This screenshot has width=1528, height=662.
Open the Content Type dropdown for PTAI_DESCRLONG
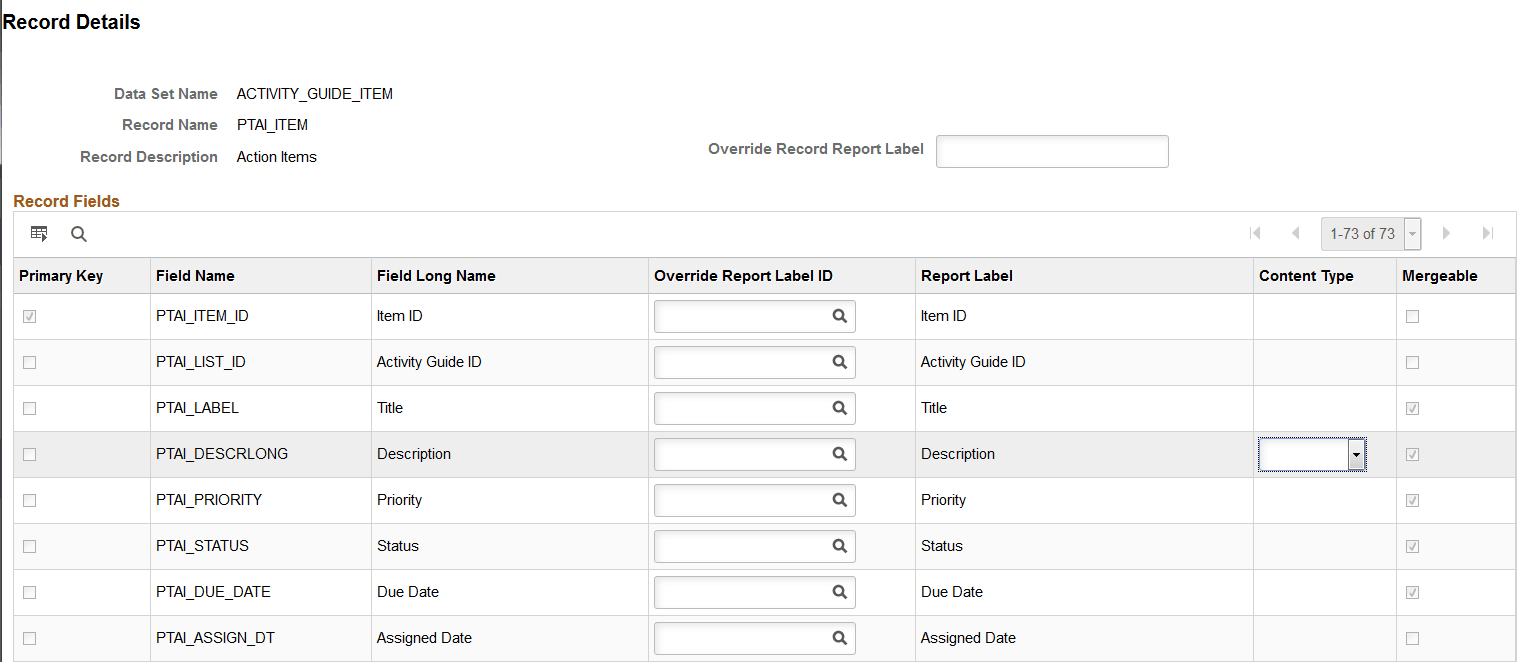(x=1358, y=454)
